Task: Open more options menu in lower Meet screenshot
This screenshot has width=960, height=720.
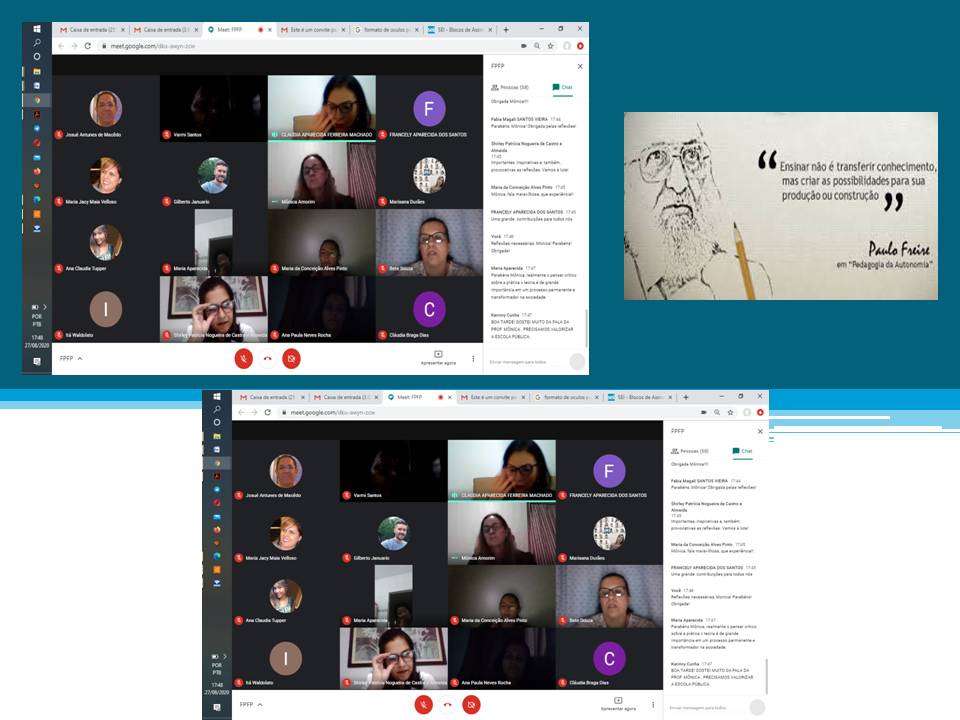Action: (x=653, y=705)
